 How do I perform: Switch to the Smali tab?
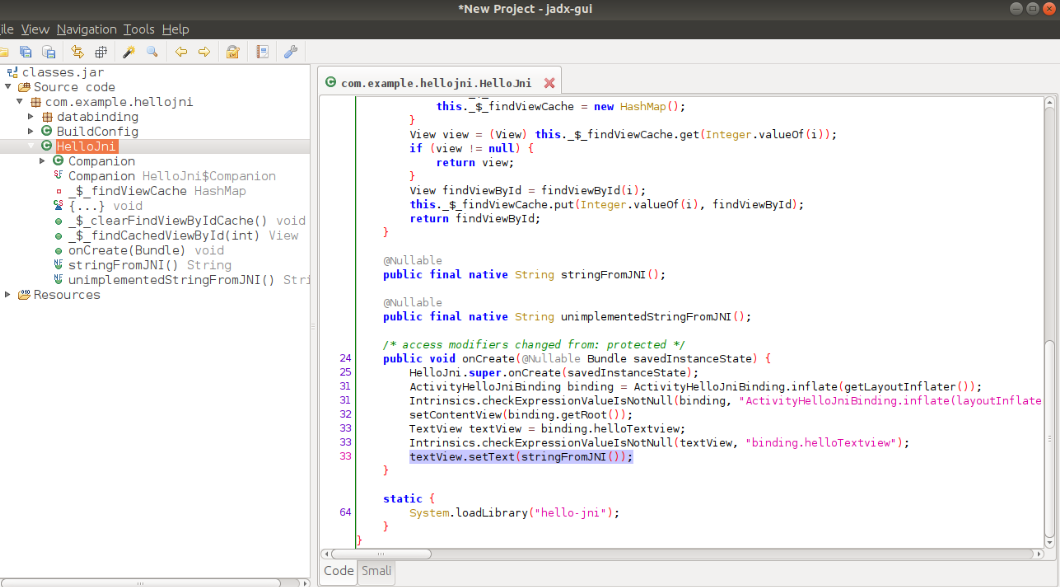pyautogui.click(x=376, y=571)
